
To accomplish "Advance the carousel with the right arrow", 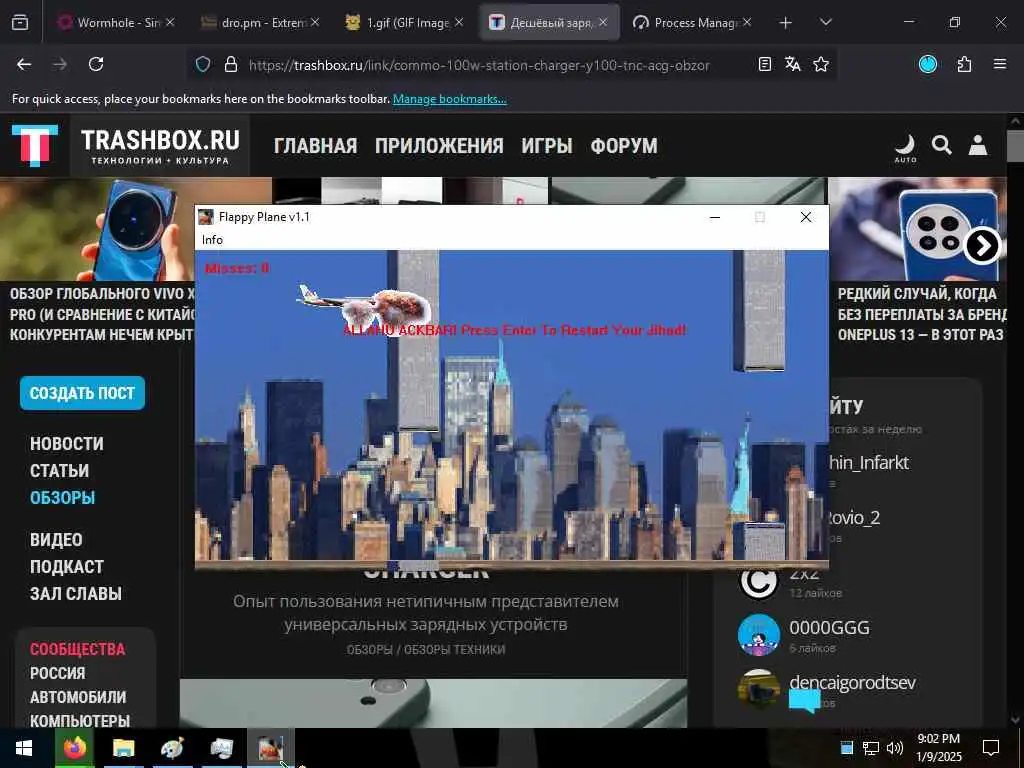I will pyautogui.click(x=982, y=246).
